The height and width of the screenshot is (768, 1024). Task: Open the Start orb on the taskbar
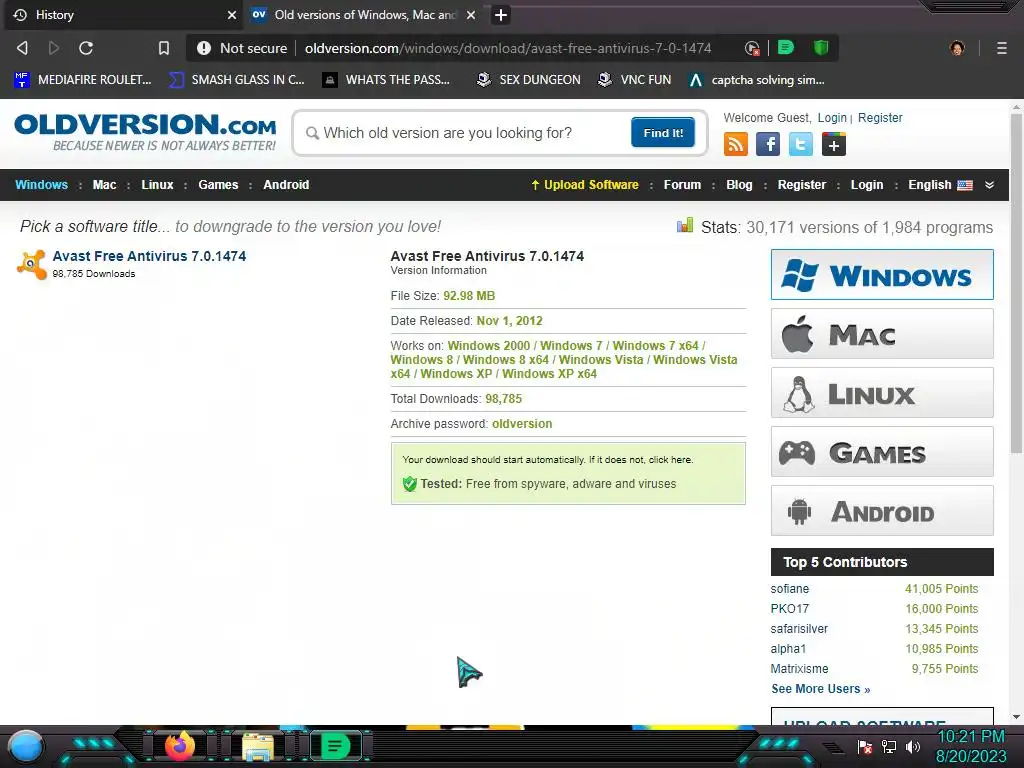coord(26,746)
